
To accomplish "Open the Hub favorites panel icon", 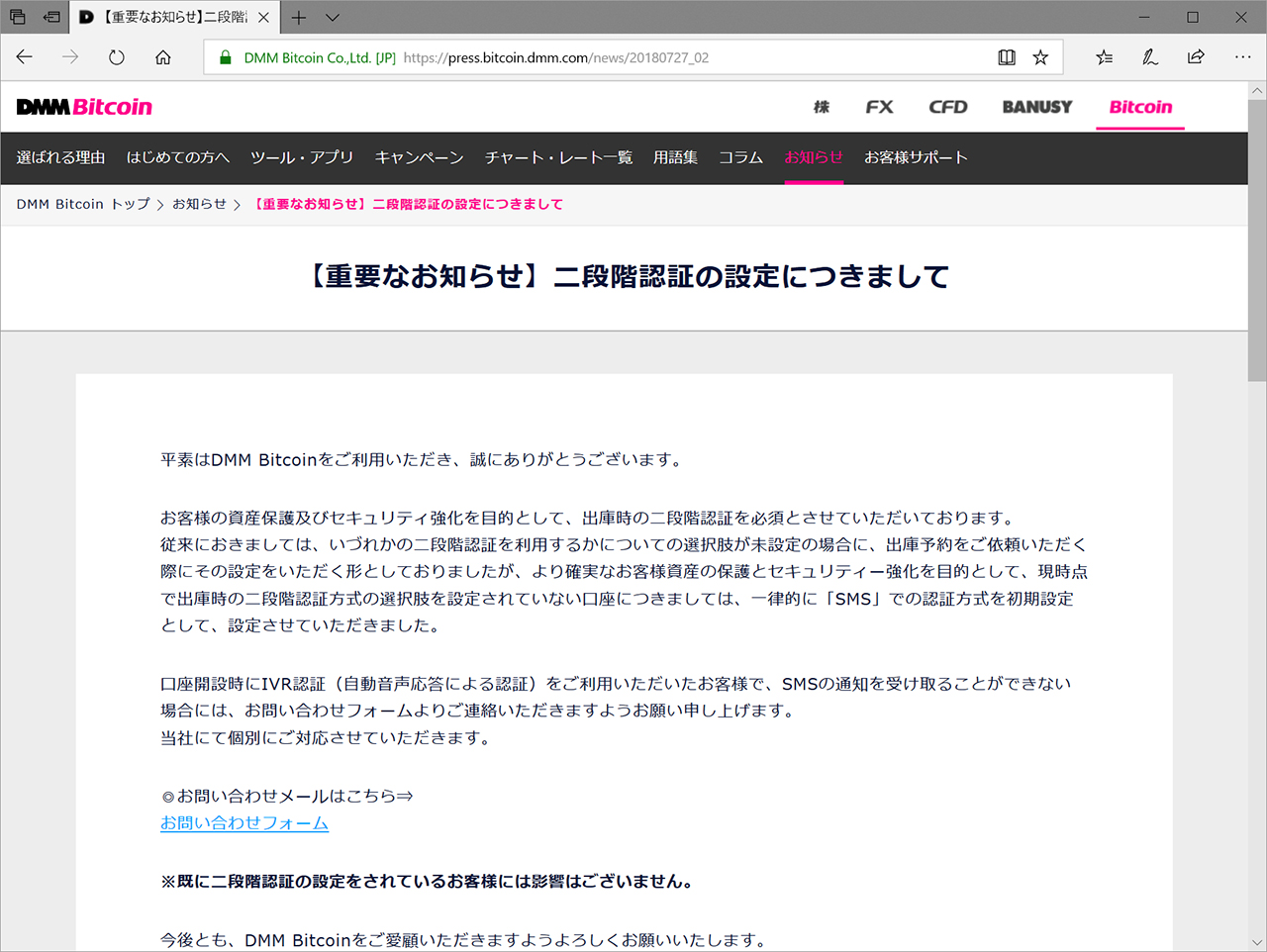I will [1104, 57].
